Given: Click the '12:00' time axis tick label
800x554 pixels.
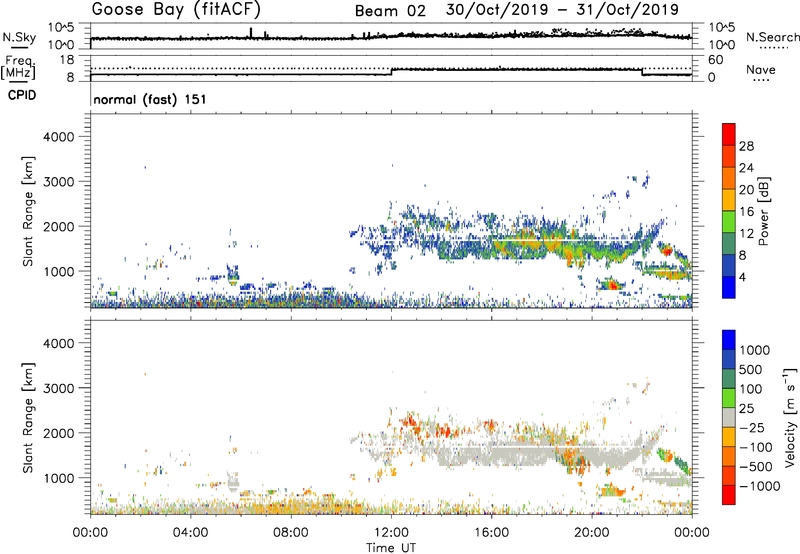Looking at the screenshot, I should click(391, 533).
